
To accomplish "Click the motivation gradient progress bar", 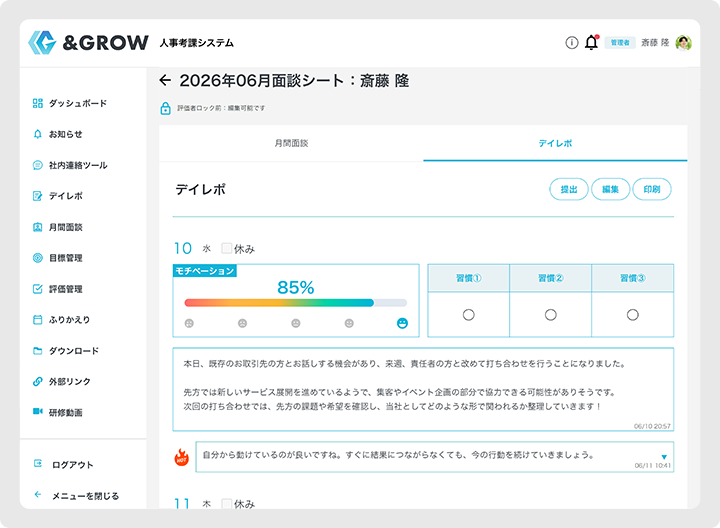I will 296,303.
